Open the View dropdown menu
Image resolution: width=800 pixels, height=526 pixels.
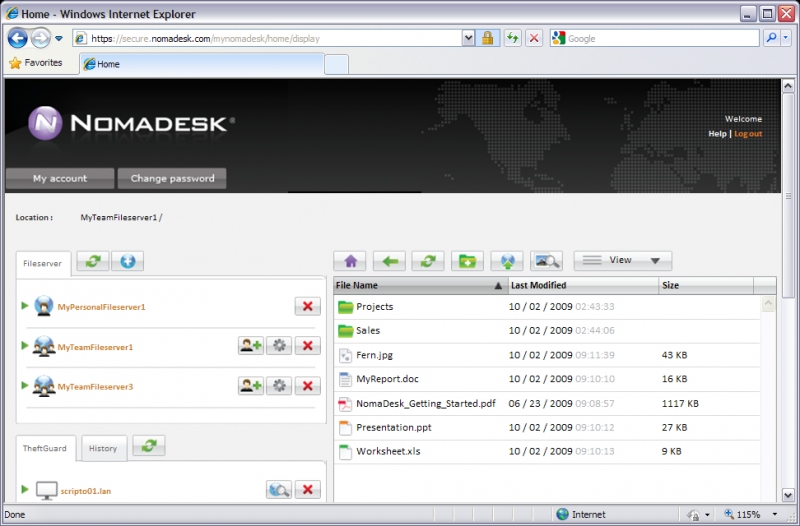[x=622, y=261]
